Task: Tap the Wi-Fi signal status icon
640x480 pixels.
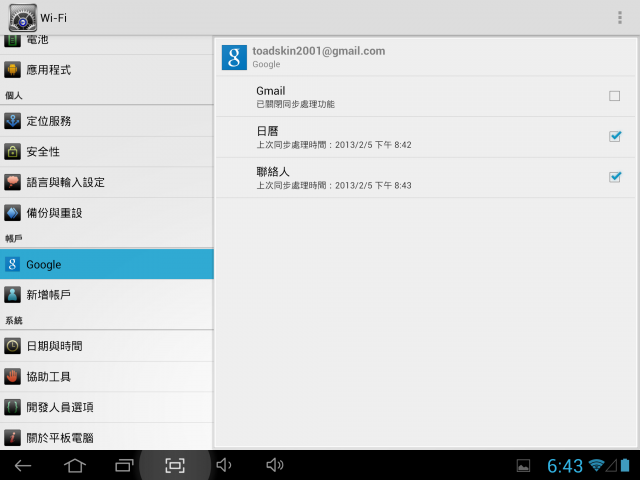Action: [x=596, y=465]
